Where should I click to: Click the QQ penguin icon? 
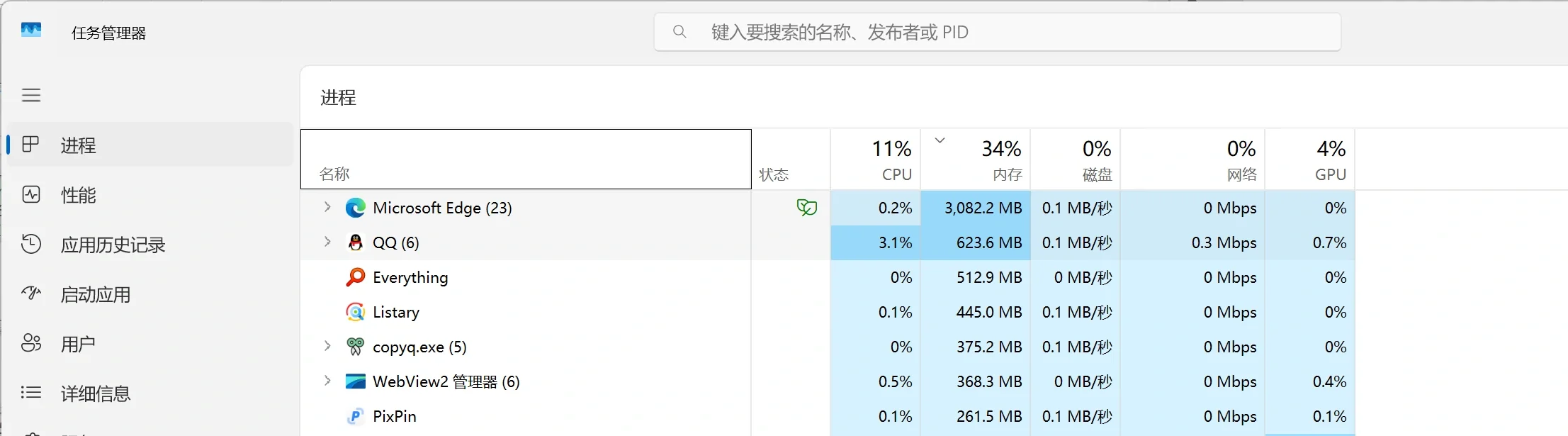point(355,242)
